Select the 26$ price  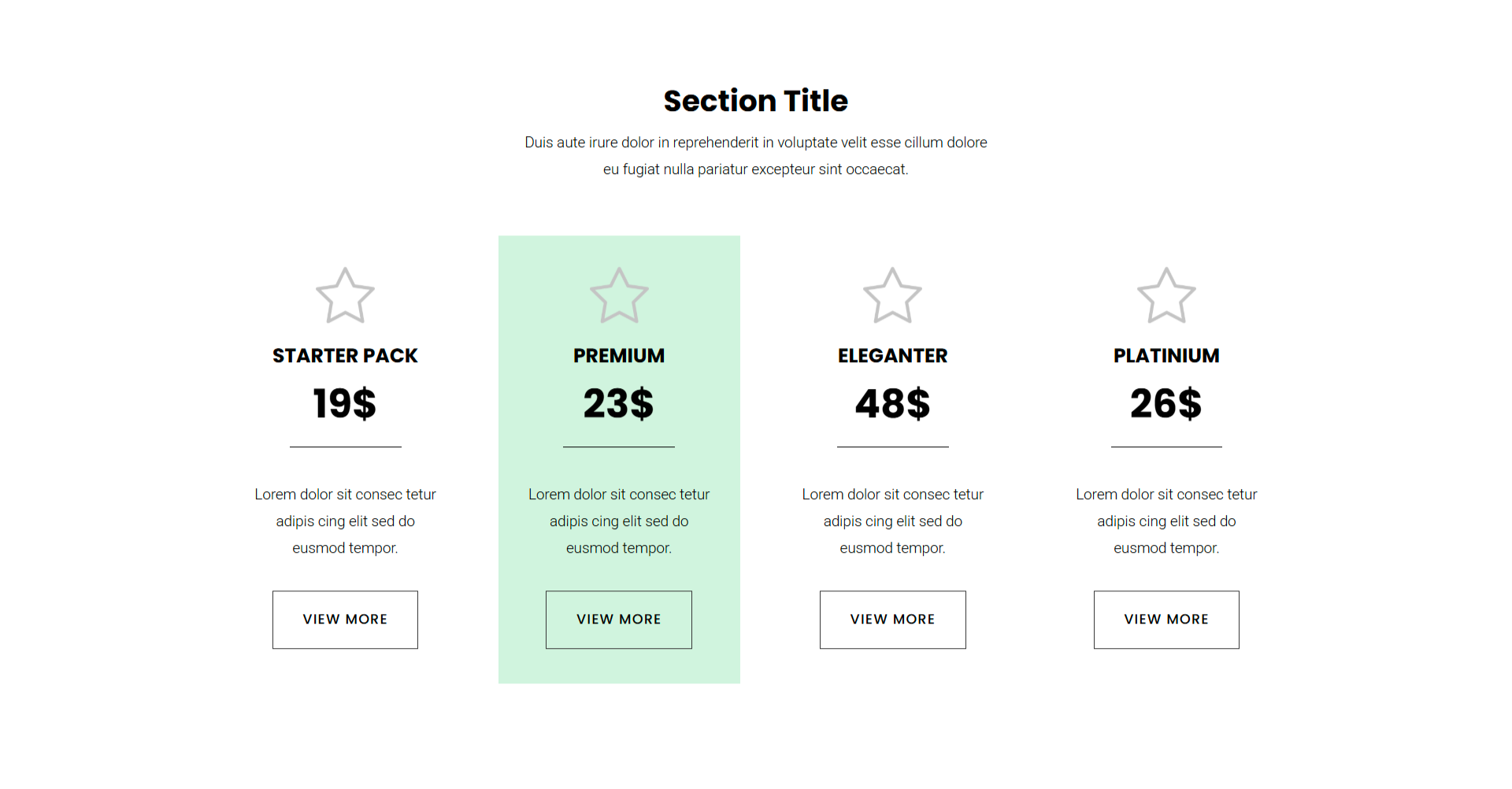[1166, 403]
